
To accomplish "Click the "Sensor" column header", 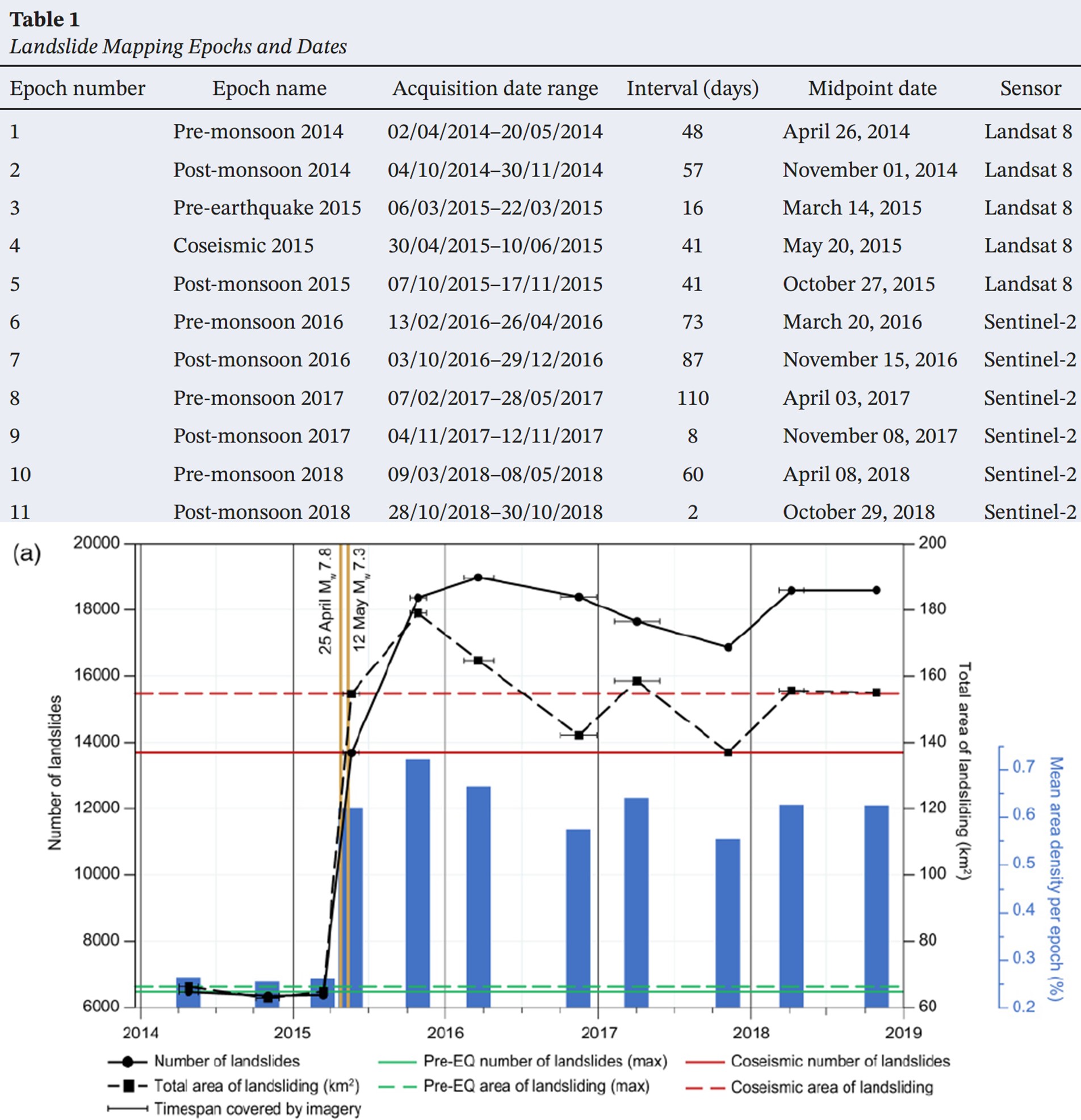I will click(x=1030, y=89).
